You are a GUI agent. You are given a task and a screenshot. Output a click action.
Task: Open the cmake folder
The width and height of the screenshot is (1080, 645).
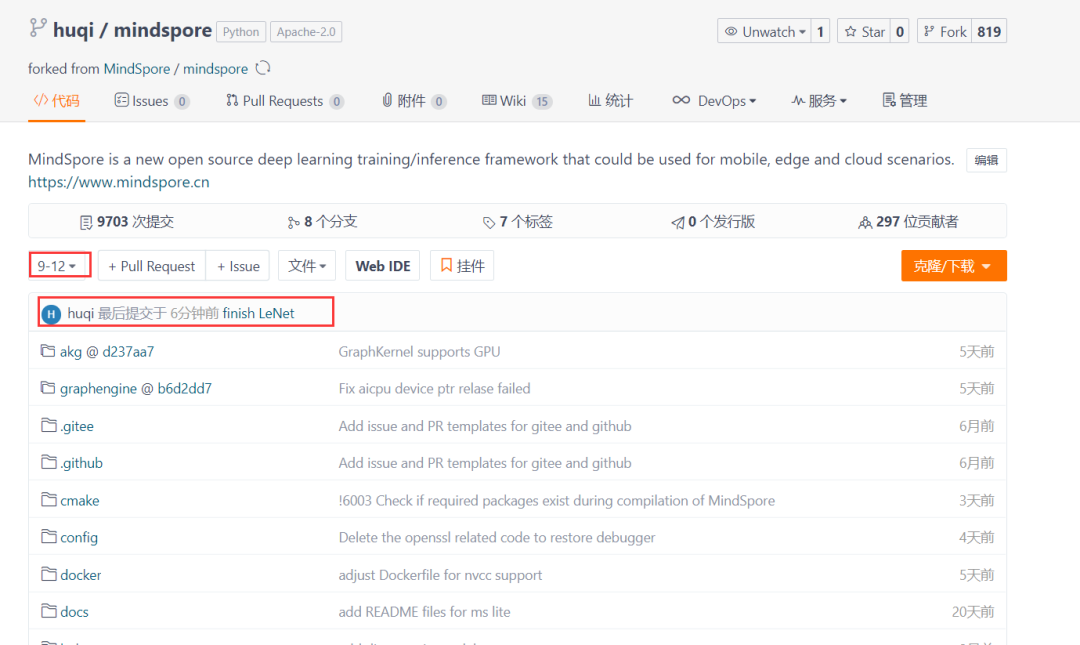(79, 500)
